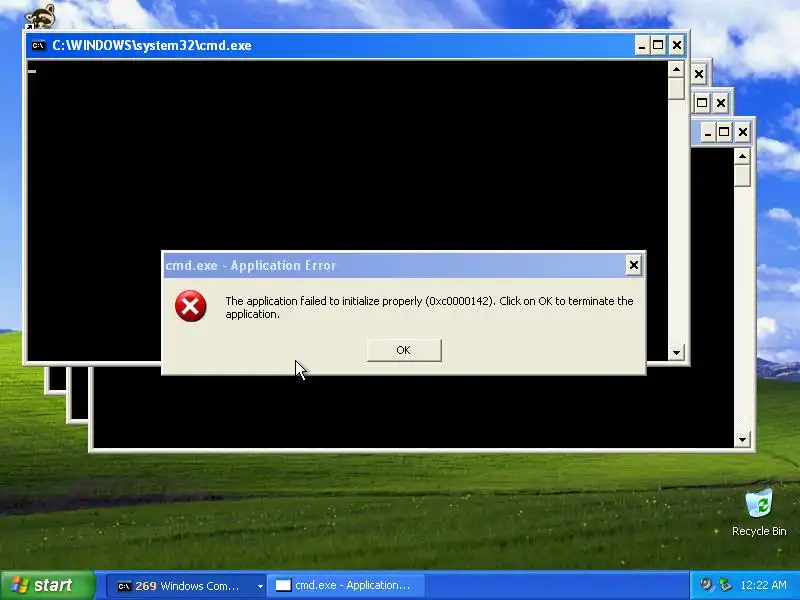This screenshot has height=600, width=800.
Task: Click the rearmost cmd window scroll up arrow
Action: tap(742, 156)
